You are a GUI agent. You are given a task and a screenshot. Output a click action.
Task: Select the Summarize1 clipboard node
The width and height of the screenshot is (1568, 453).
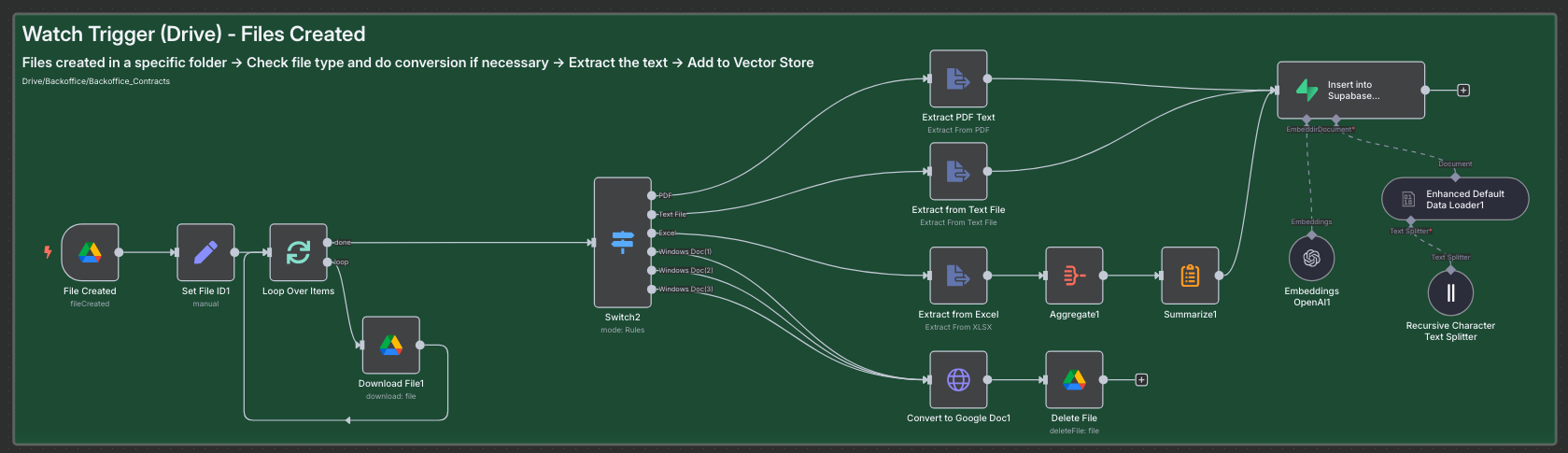[1190, 276]
